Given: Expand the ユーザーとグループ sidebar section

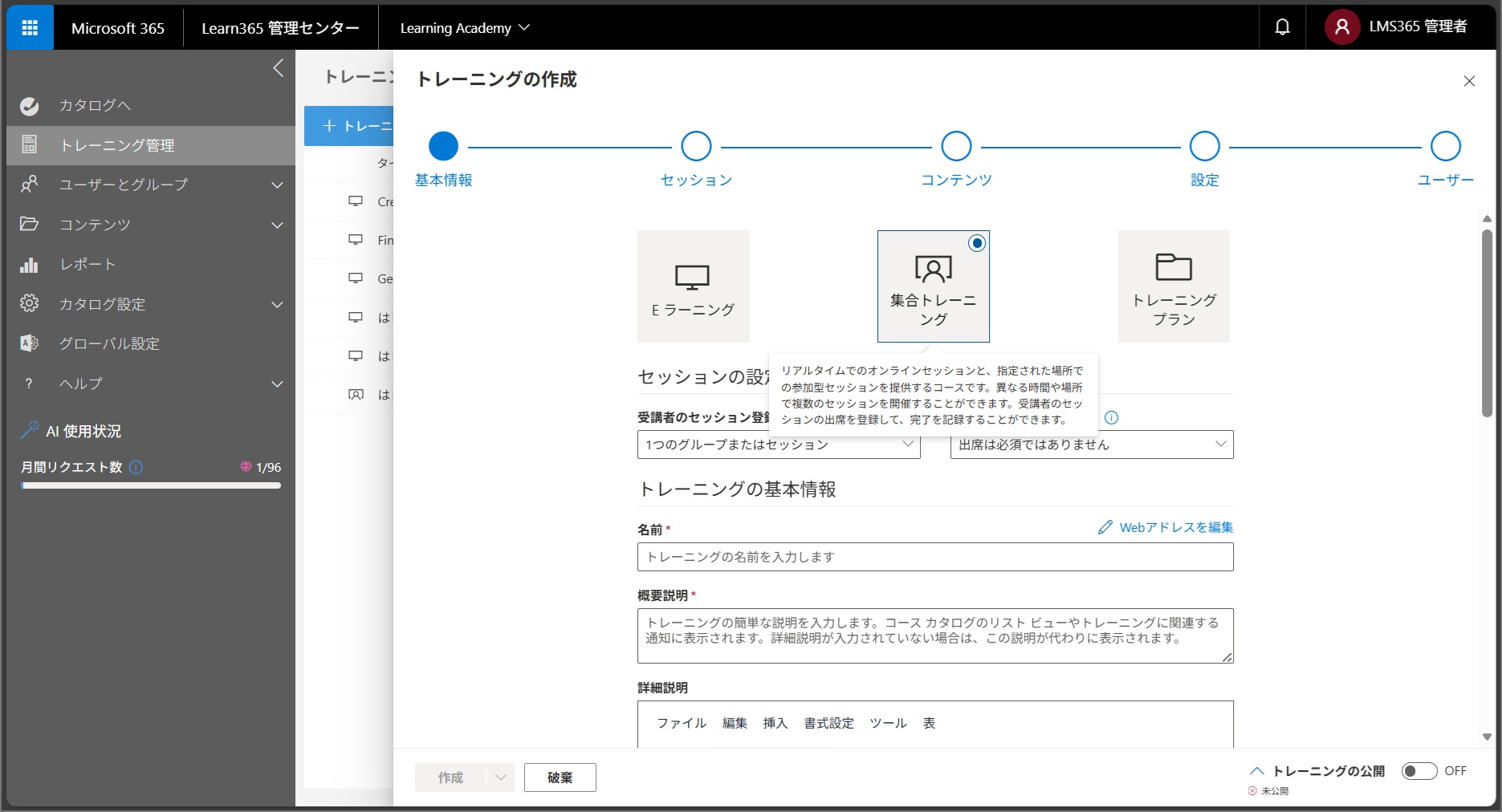Looking at the screenshot, I should coord(277,185).
